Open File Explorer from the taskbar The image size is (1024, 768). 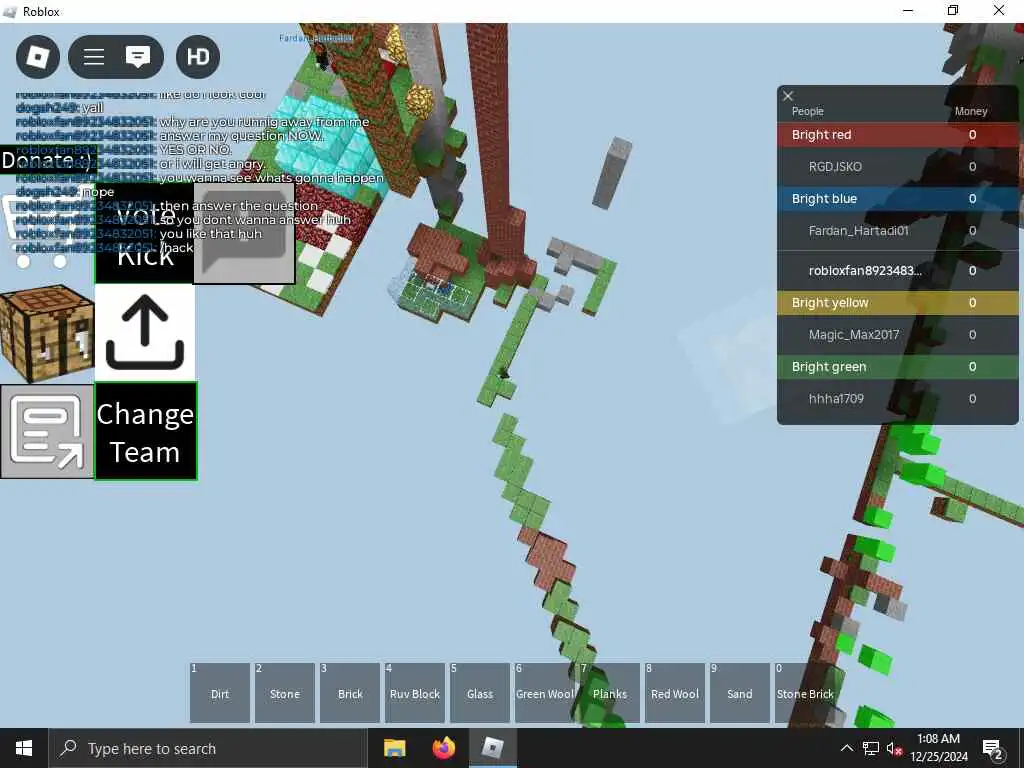[x=394, y=748]
